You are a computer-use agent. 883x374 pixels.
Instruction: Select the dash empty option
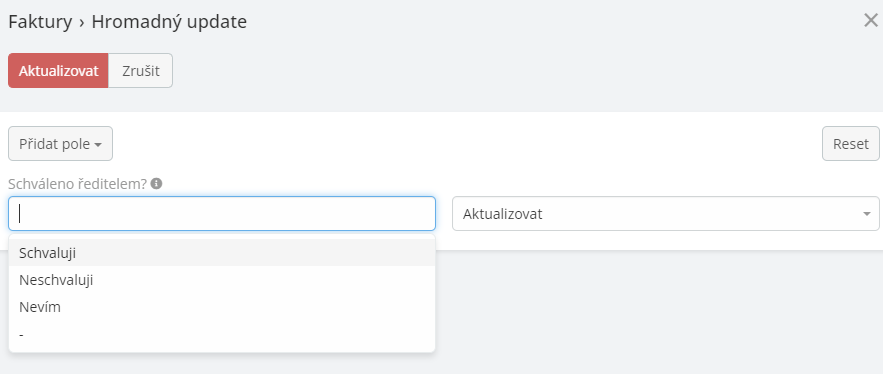coord(222,334)
